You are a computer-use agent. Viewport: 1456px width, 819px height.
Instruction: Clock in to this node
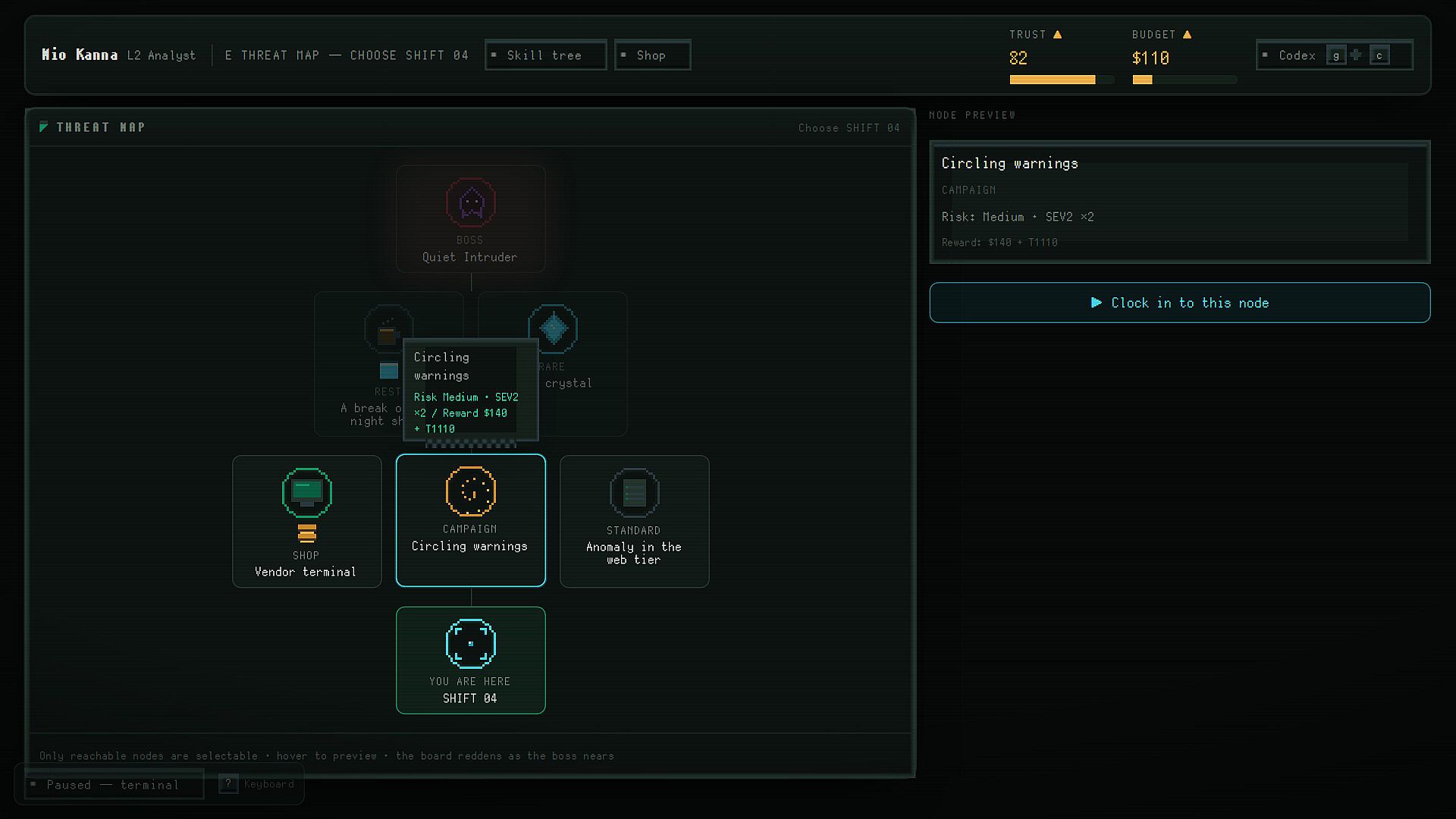[1180, 303]
